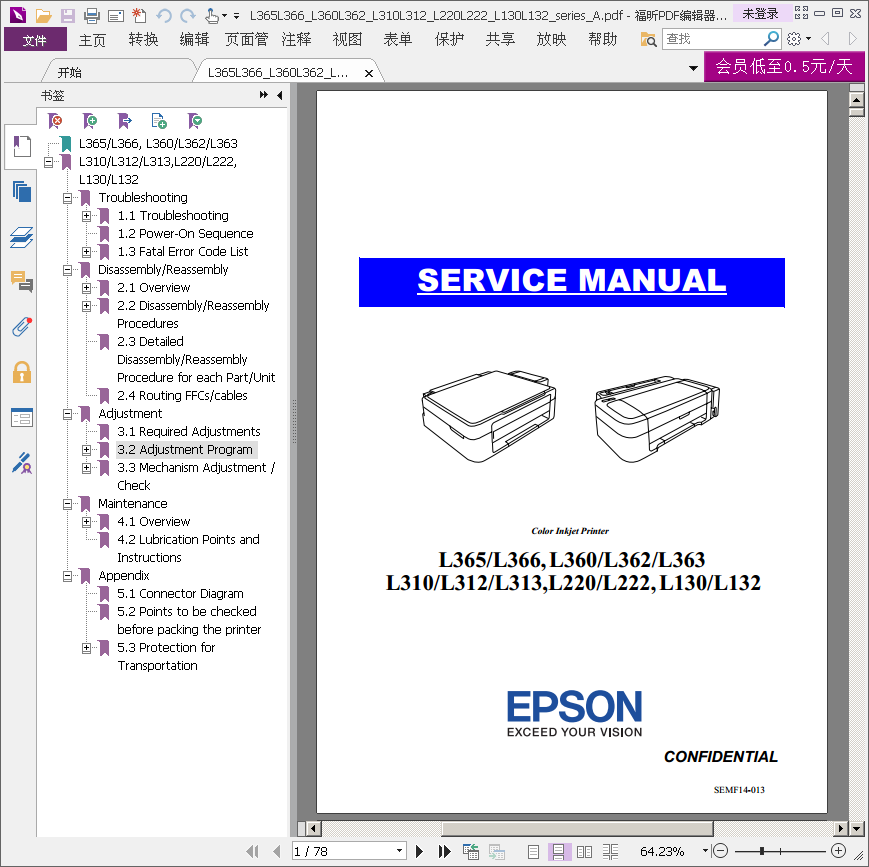869x867 pixels.
Task: Open the 转换 ribbon tab
Action: [143, 39]
